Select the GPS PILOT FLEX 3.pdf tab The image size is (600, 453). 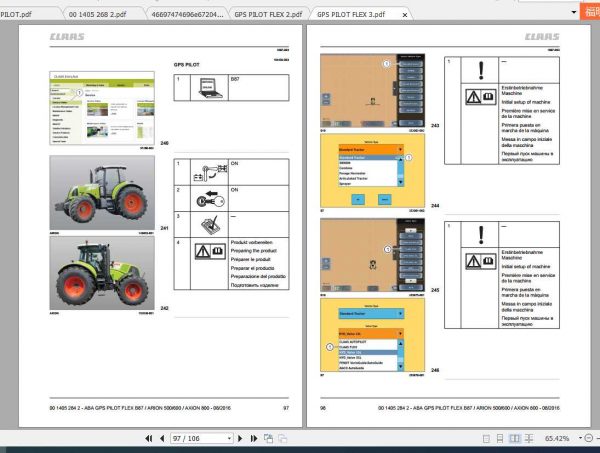[351, 15]
